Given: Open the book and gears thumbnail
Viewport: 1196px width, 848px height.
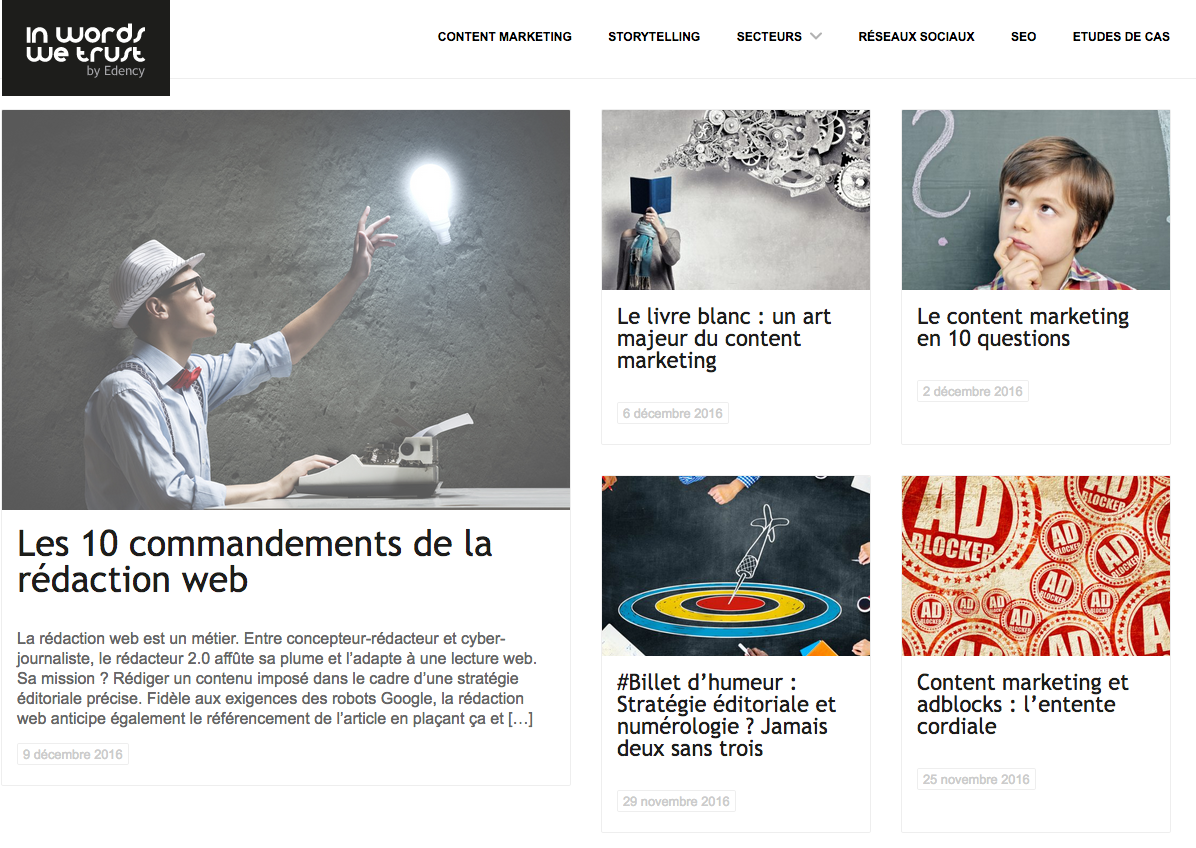Looking at the screenshot, I should coord(735,200).
